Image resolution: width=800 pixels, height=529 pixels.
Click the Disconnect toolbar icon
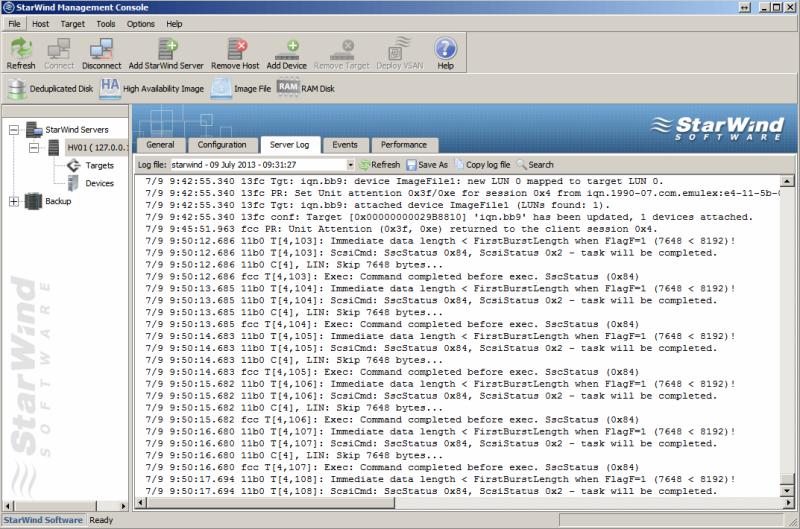coord(102,53)
